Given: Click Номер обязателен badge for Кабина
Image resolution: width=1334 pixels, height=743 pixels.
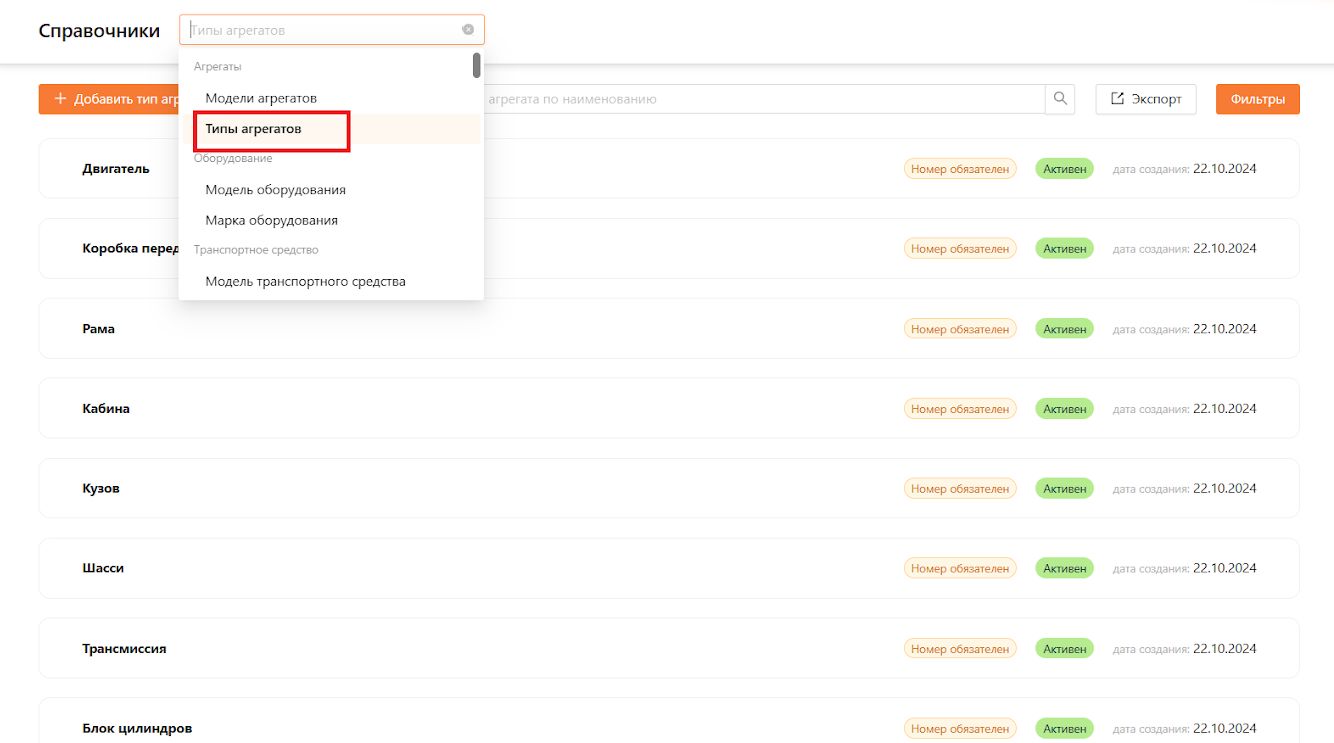Looking at the screenshot, I should point(960,409).
